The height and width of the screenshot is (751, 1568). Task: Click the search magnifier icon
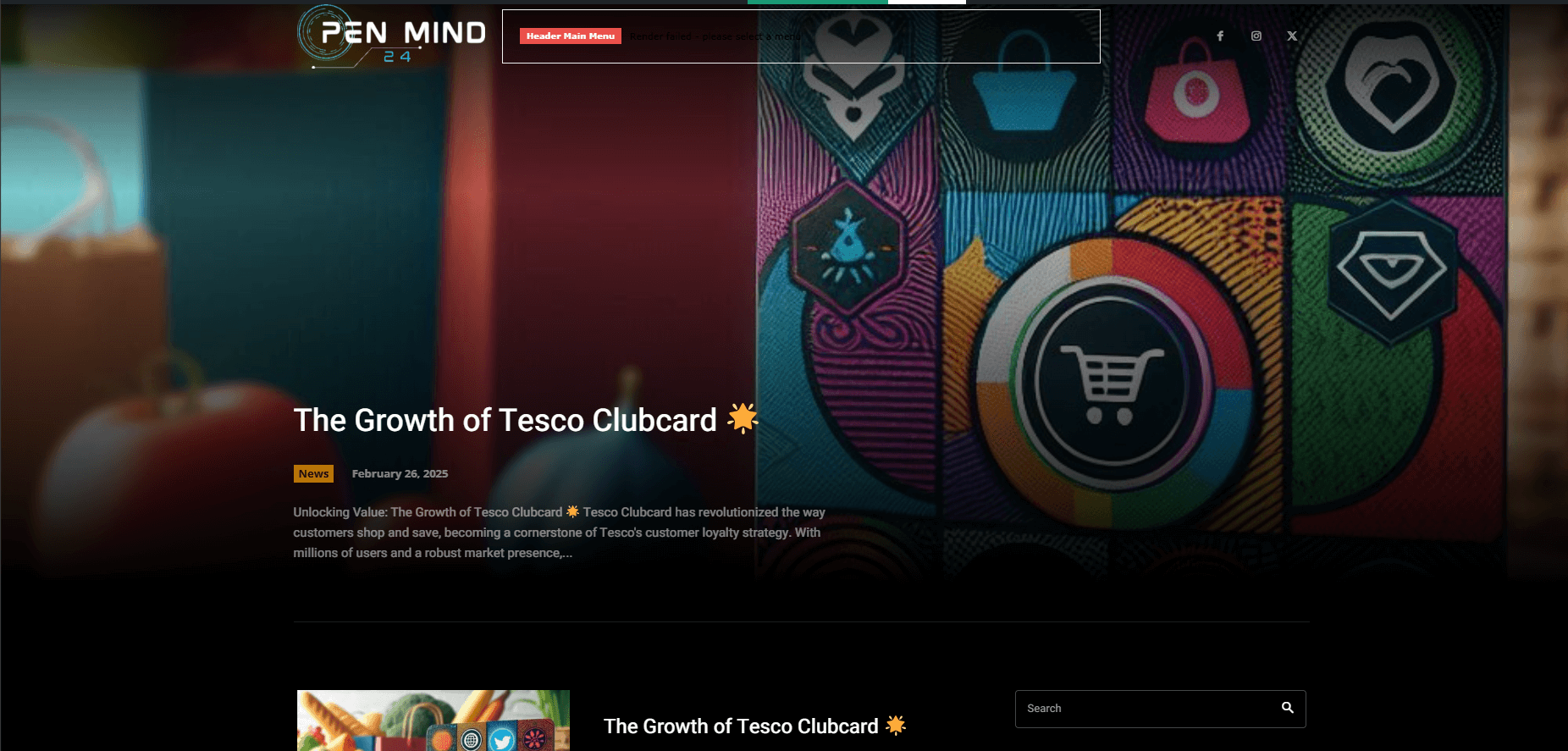(1287, 708)
